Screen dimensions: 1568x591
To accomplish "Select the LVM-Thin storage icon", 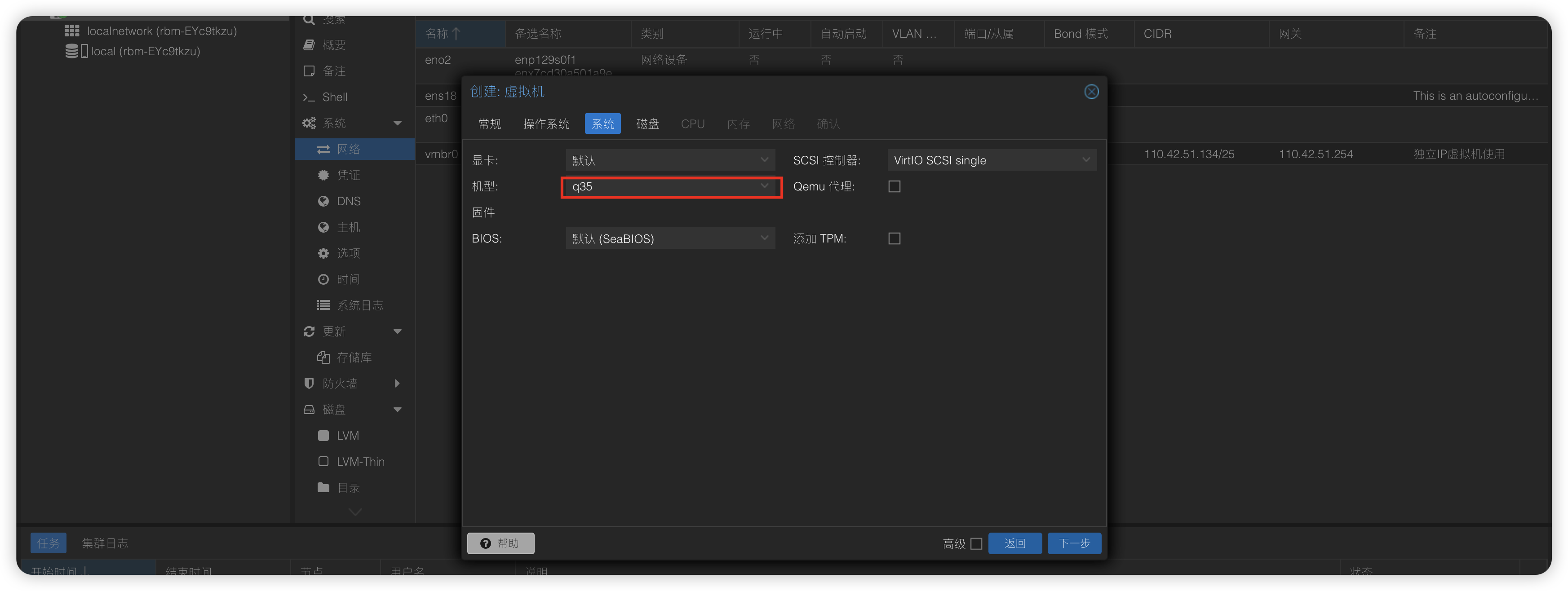I will click(323, 461).
